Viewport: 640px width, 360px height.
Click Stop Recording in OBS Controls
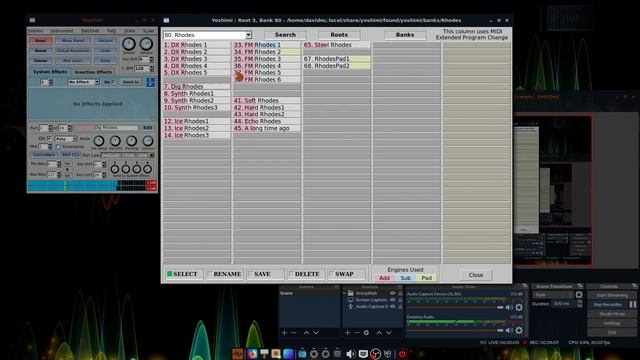607,304
